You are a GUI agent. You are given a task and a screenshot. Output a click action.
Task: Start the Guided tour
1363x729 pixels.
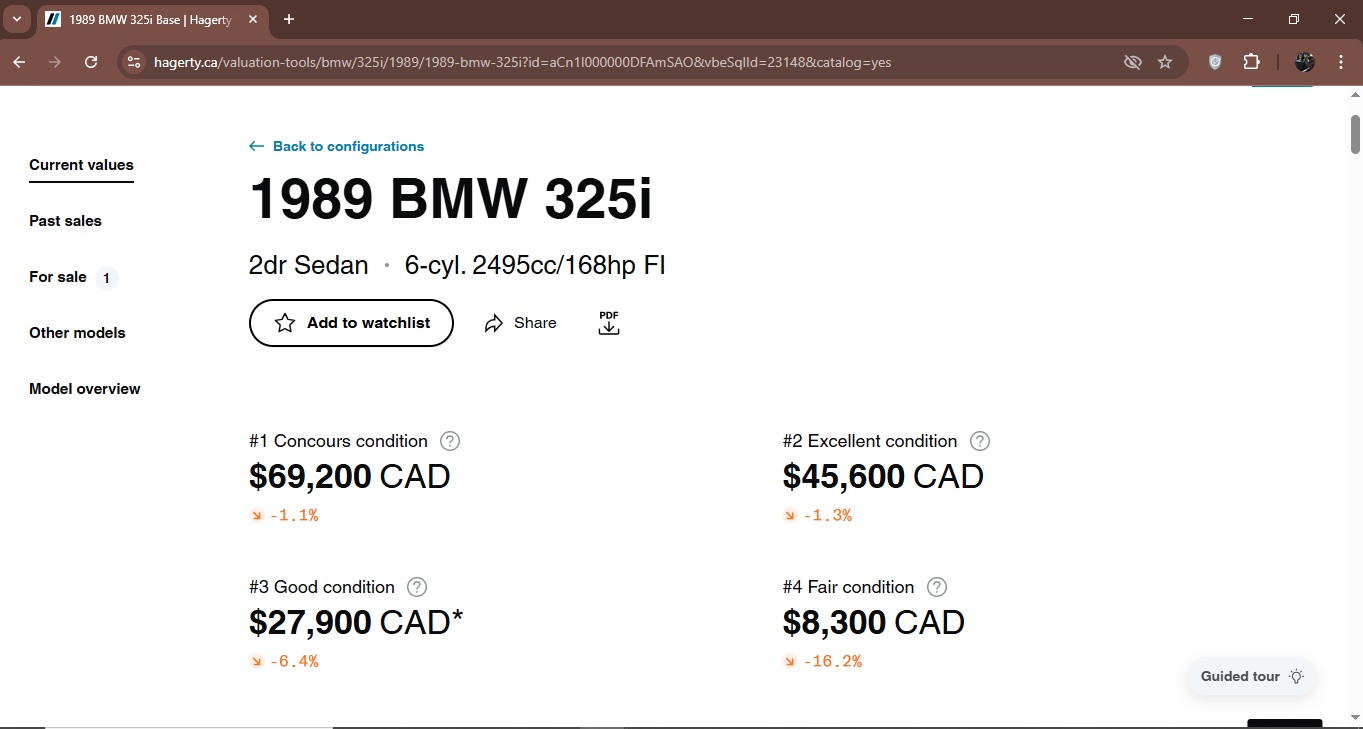tap(1252, 676)
